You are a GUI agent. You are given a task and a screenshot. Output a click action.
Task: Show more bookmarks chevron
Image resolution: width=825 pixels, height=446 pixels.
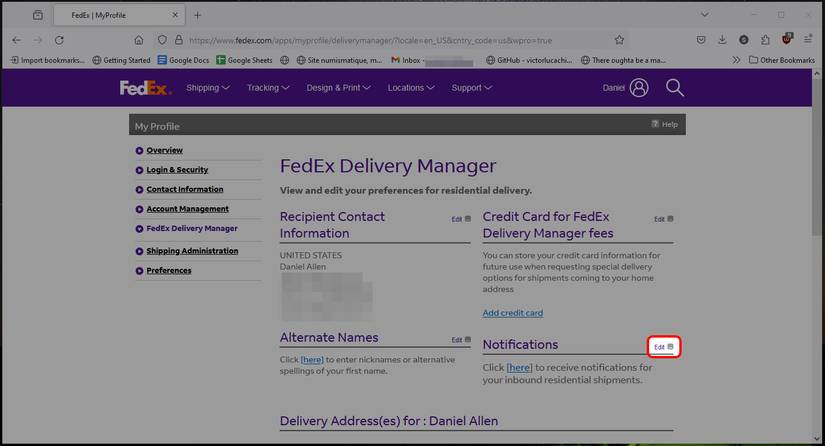pos(736,60)
